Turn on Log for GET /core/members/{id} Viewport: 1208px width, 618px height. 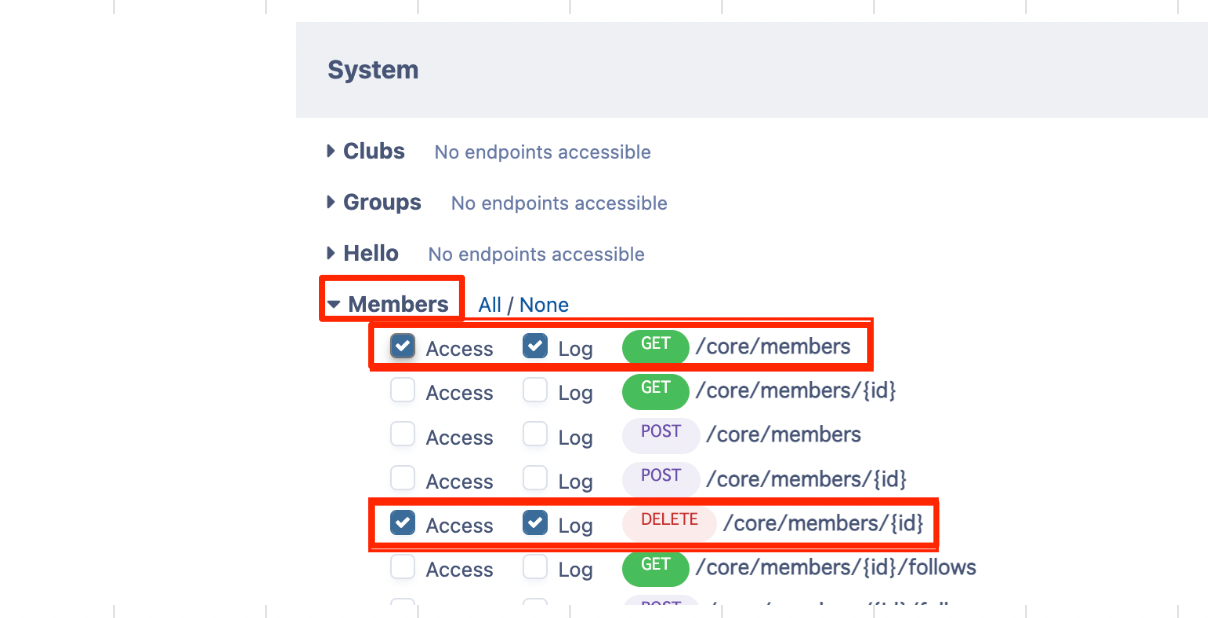[x=536, y=391]
